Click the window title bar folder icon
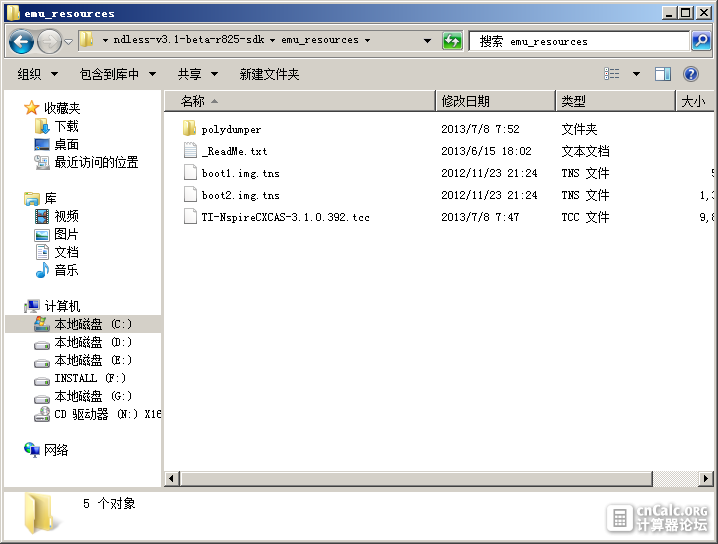Image resolution: width=718 pixels, height=544 pixels. click(x=12, y=12)
